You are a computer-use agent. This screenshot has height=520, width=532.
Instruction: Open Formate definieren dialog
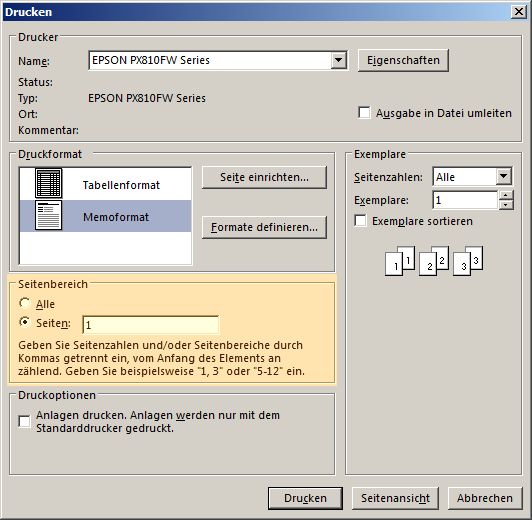264,227
